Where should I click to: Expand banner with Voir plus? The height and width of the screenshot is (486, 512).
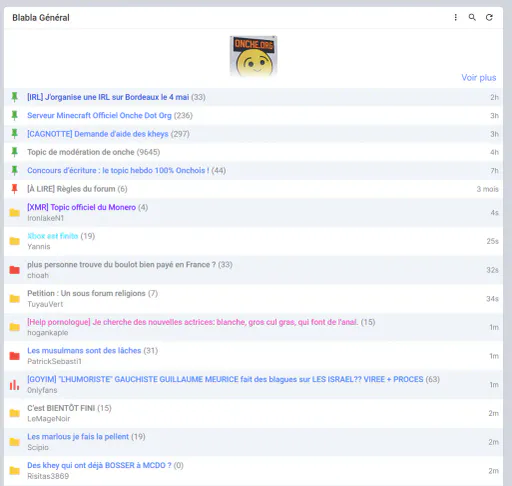tap(479, 78)
